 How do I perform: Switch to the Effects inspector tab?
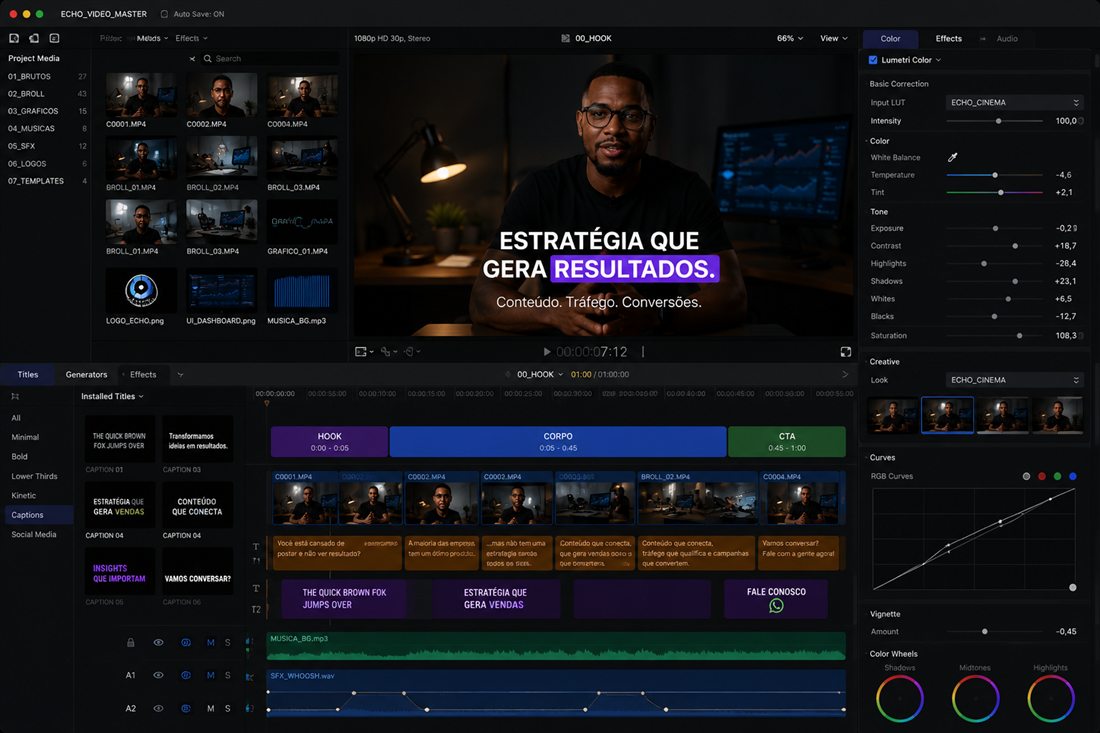tap(948, 39)
